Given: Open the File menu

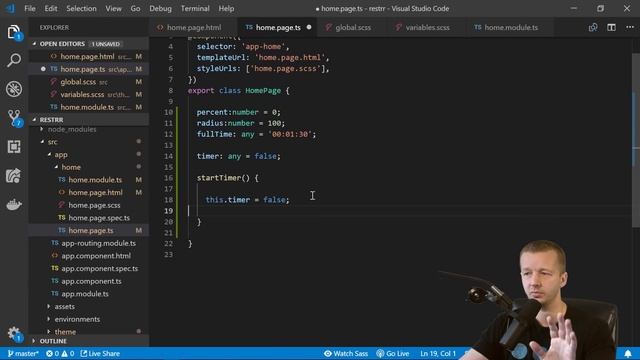Looking at the screenshot, I should coord(30,9).
